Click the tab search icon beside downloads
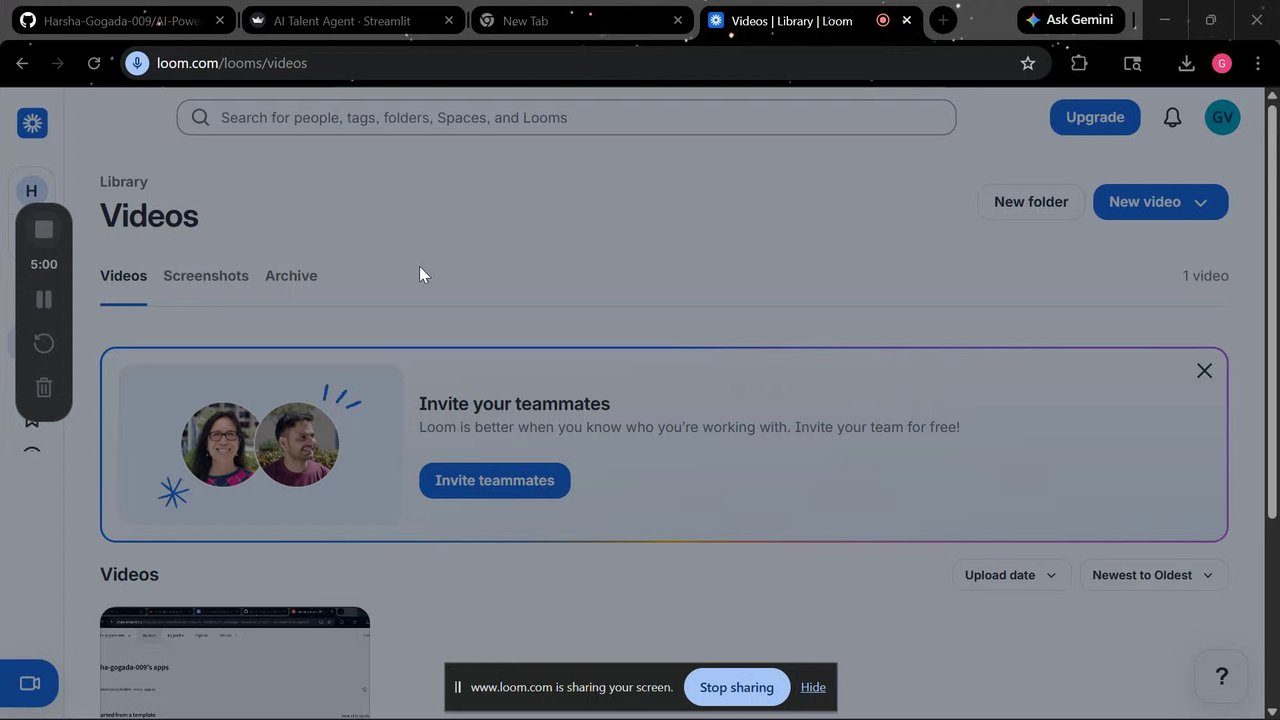The image size is (1280, 720). pos(1133,63)
